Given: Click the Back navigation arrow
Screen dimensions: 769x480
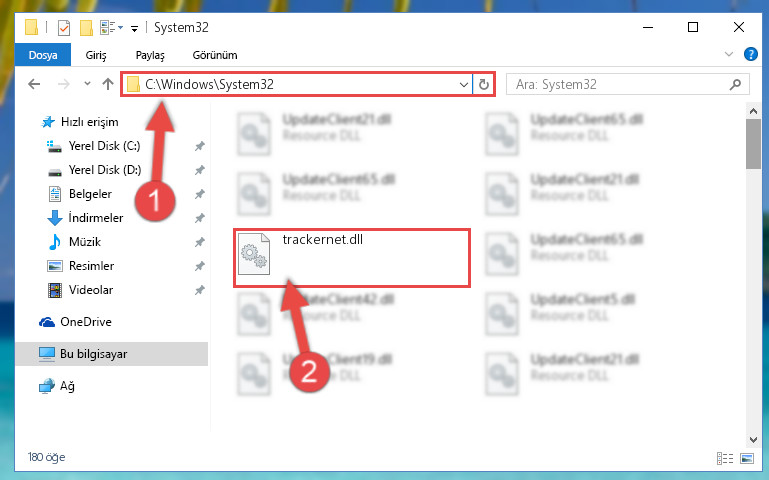Looking at the screenshot, I should [34, 84].
